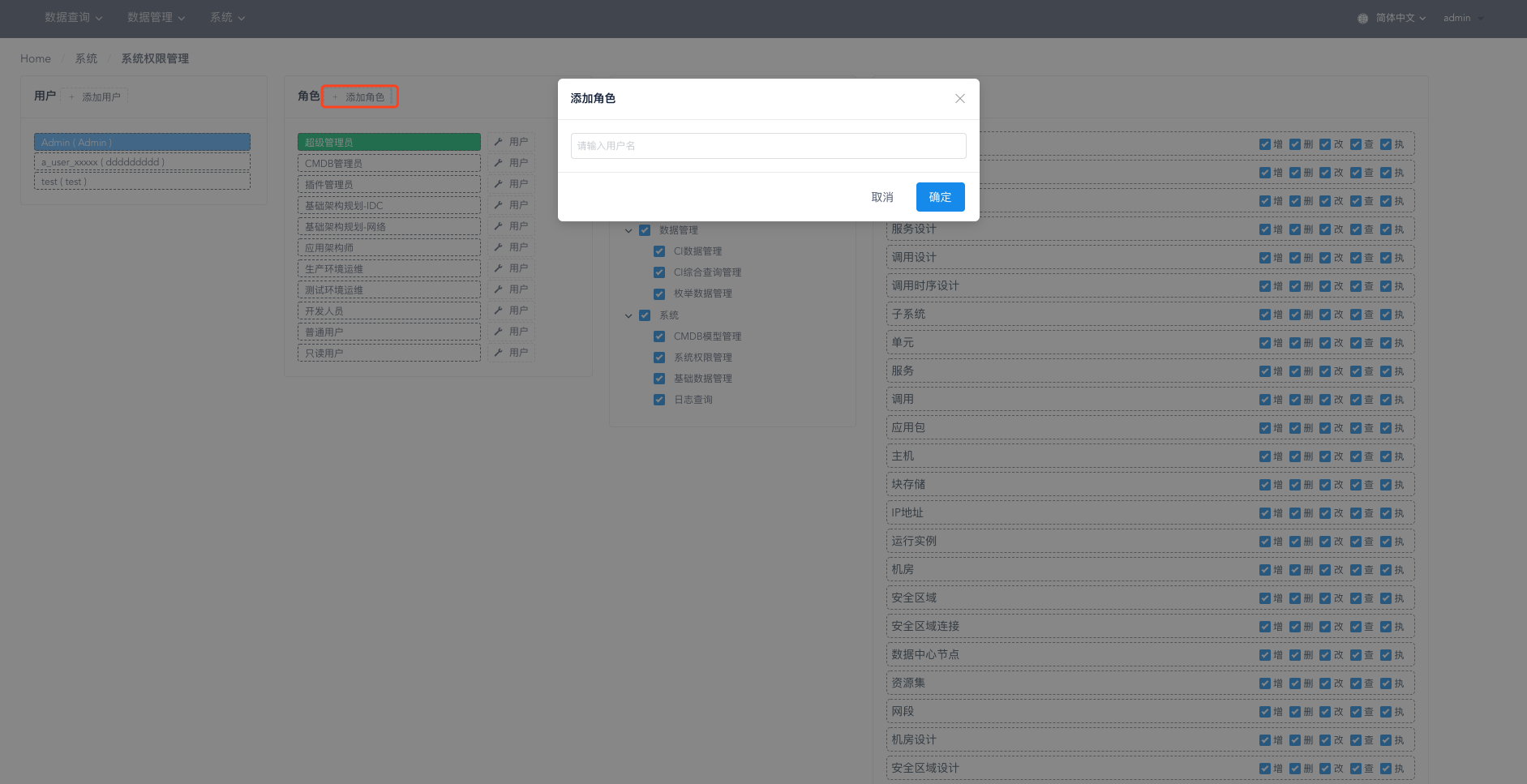Uncheck 增 permission for 服务设计
Image resolution: width=1527 pixels, height=784 pixels.
point(1265,229)
